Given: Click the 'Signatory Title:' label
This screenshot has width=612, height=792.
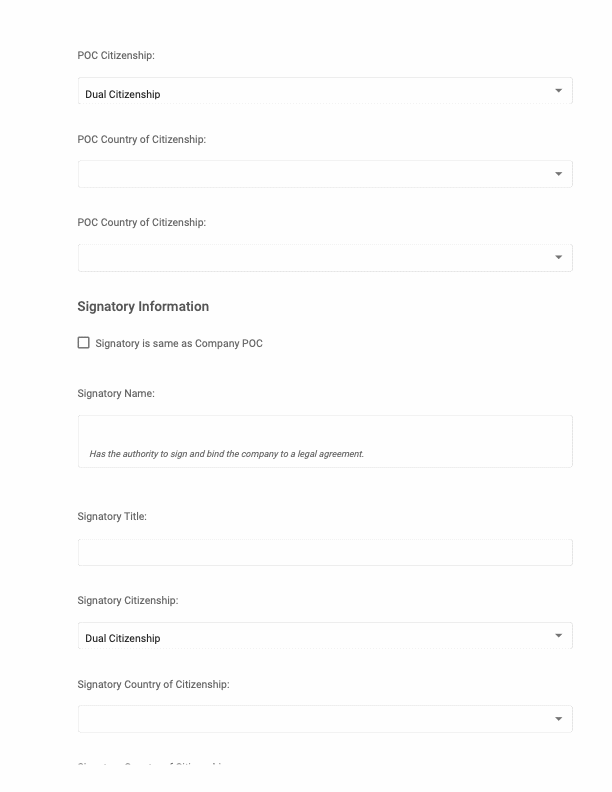Looking at the screenshot, I should tap(112, 517).
